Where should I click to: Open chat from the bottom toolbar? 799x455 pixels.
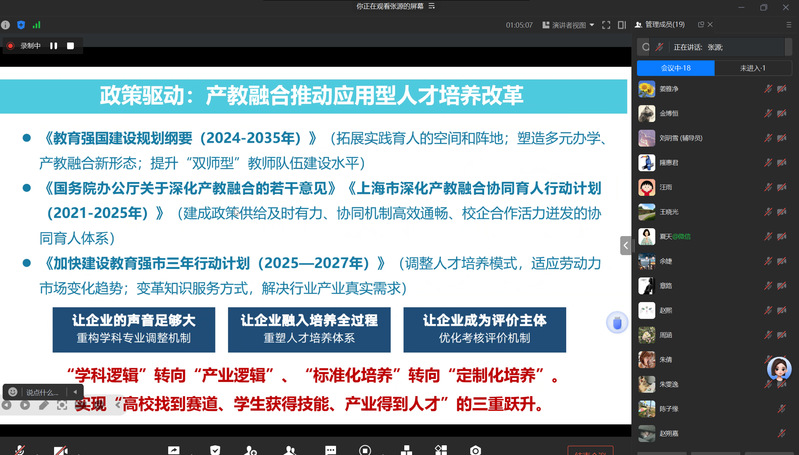(x=331, y=450)
